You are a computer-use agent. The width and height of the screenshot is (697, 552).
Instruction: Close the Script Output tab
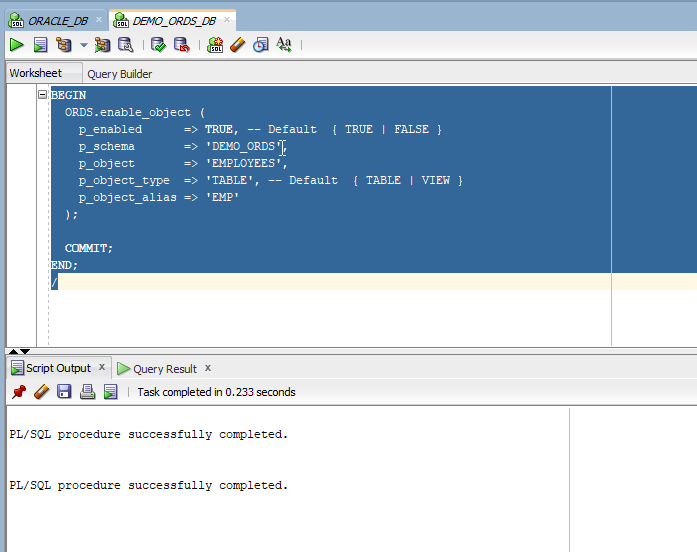click(102, 367)
